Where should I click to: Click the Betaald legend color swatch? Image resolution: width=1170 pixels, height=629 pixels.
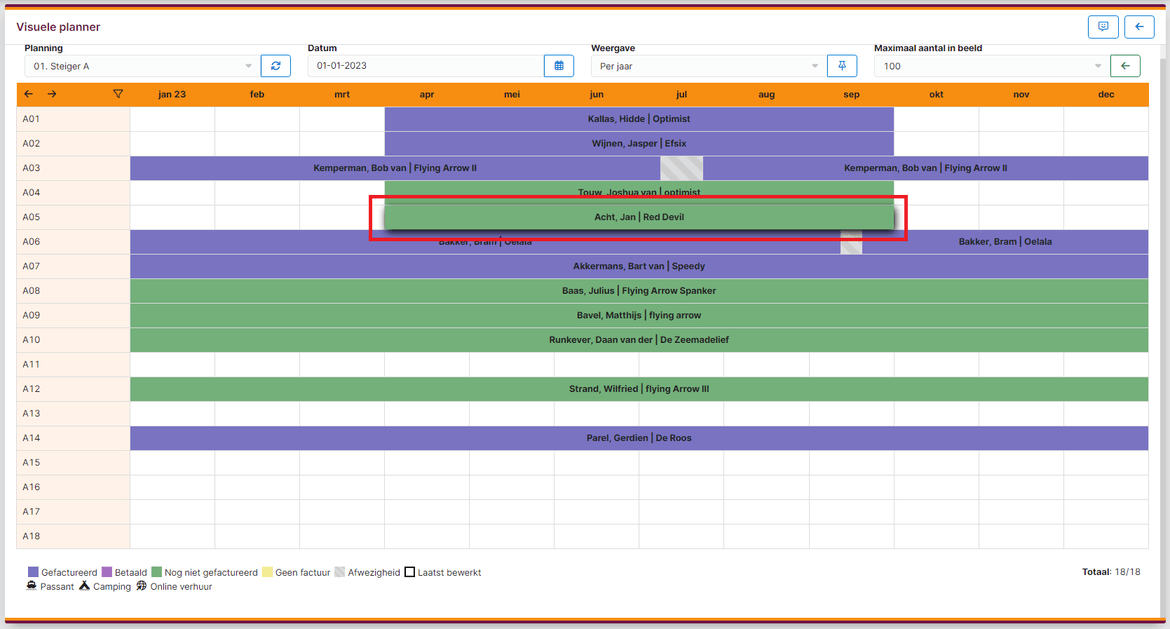tap(107, 572)
